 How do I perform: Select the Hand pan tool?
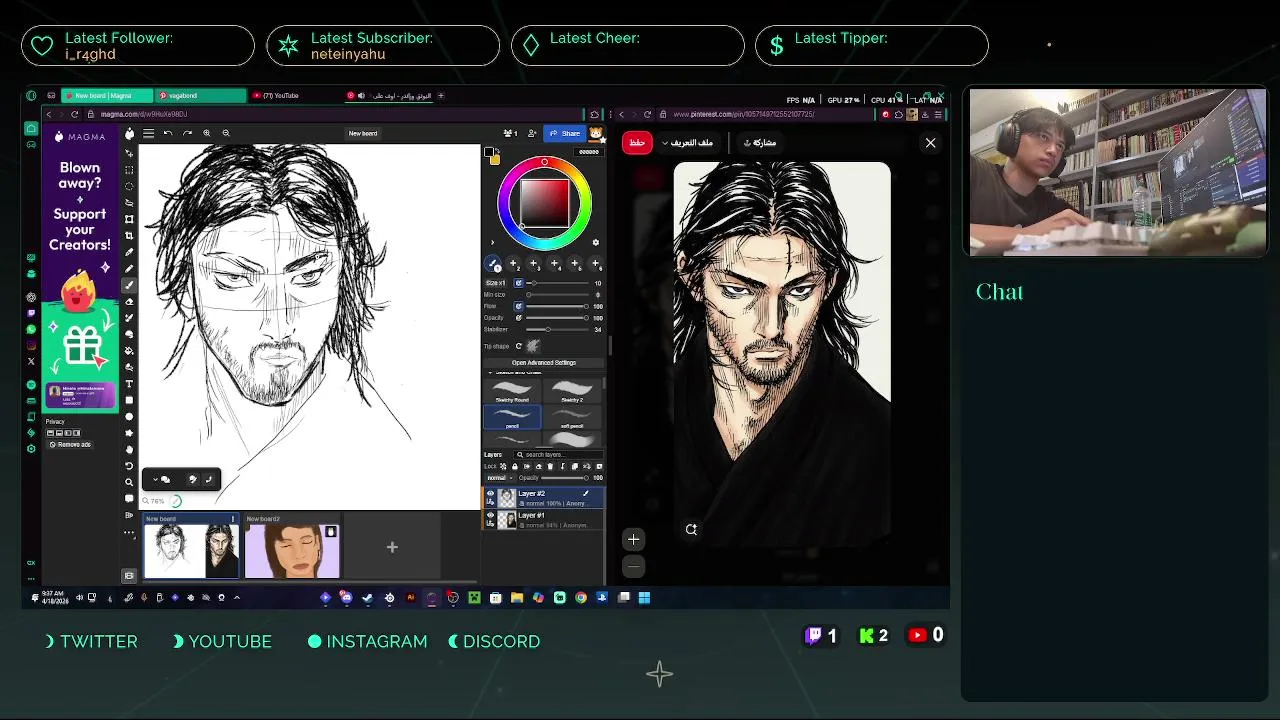[129, 449]
